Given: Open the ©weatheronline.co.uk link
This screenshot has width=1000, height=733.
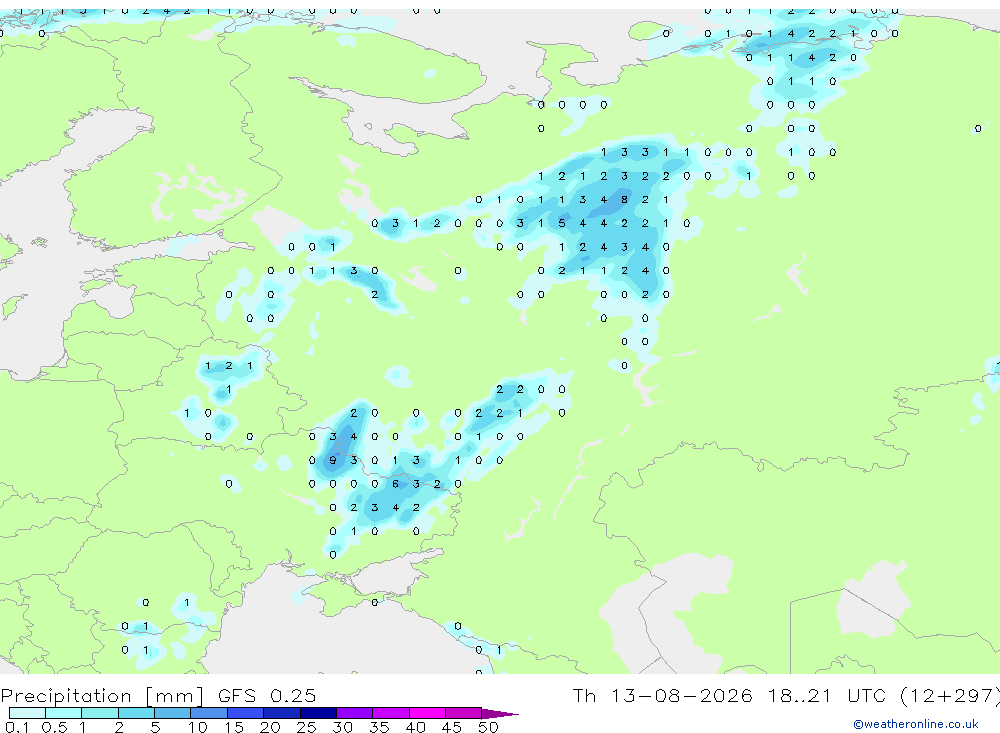Looking at the screenshot, I should (x=915, y=724).
